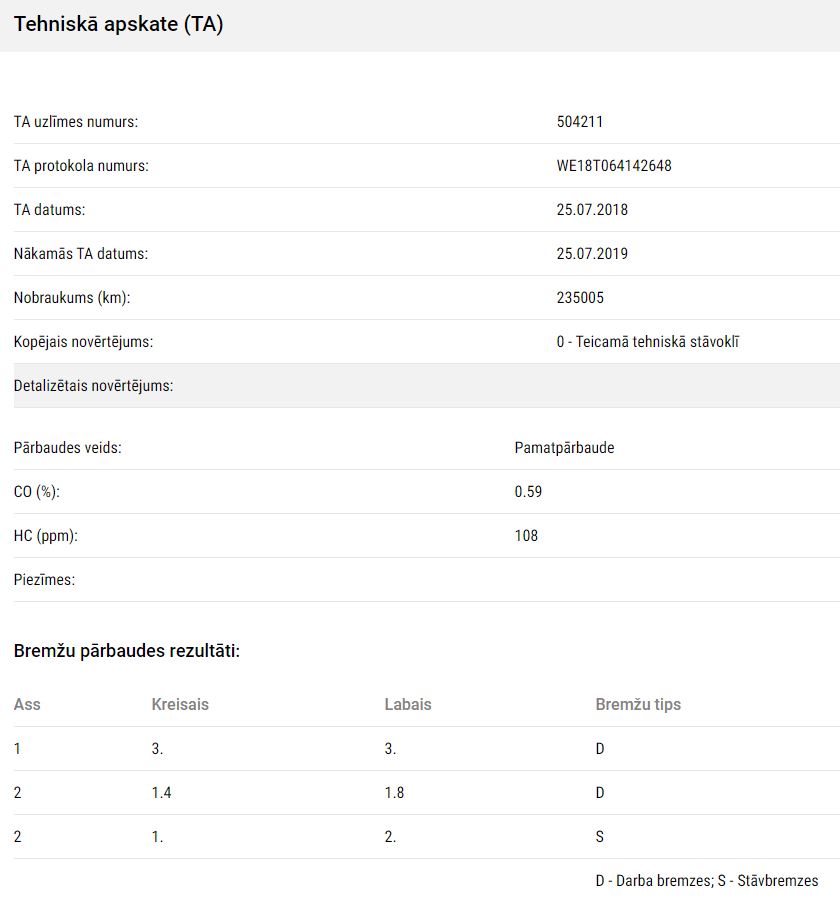Click the 'TA uzlīmes numurs:' label
The width and height of the screenshot is (840, 898).
click(x=76, y=121)
